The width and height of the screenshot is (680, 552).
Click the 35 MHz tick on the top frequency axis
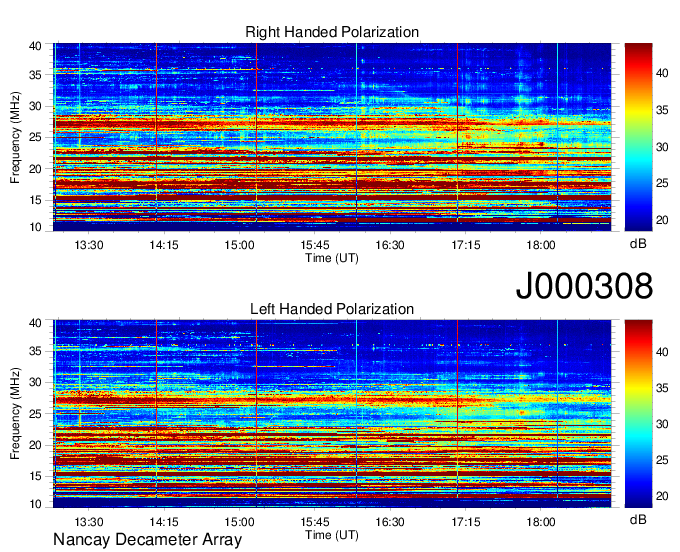pyautogui.click(x=35, y=75)
